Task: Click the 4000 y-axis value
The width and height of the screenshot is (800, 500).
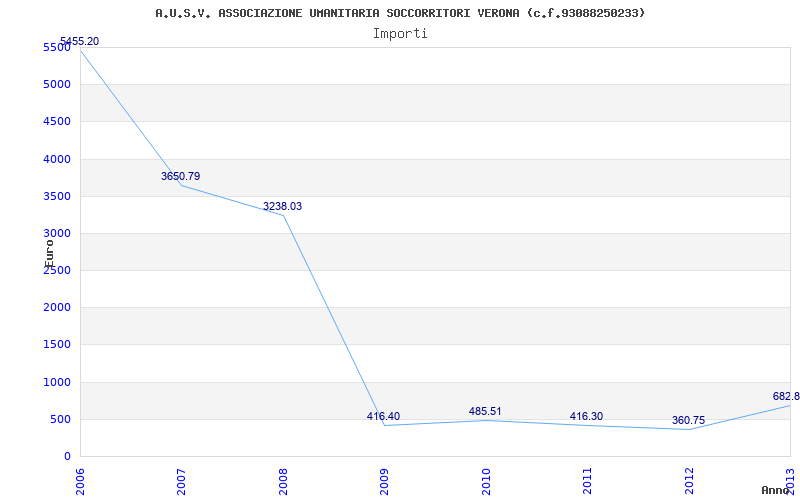Action: click(x=57, y=159)
